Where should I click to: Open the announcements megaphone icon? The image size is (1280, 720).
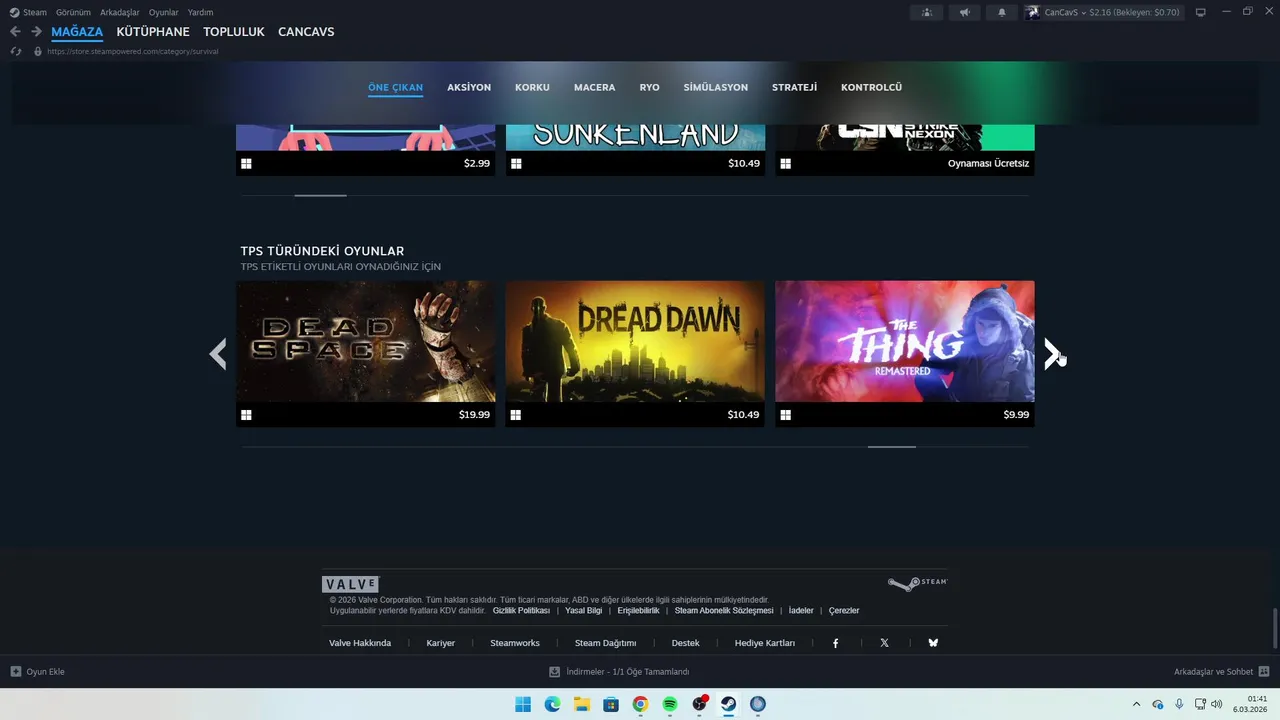click(964, 12)
